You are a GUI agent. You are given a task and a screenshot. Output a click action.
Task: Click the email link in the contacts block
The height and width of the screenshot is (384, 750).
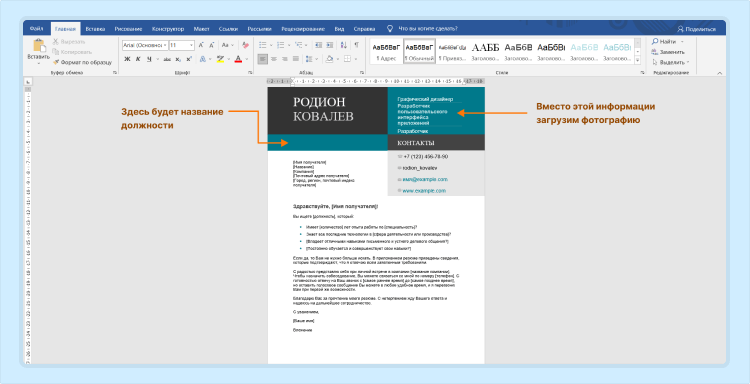[x=425, y=179]
